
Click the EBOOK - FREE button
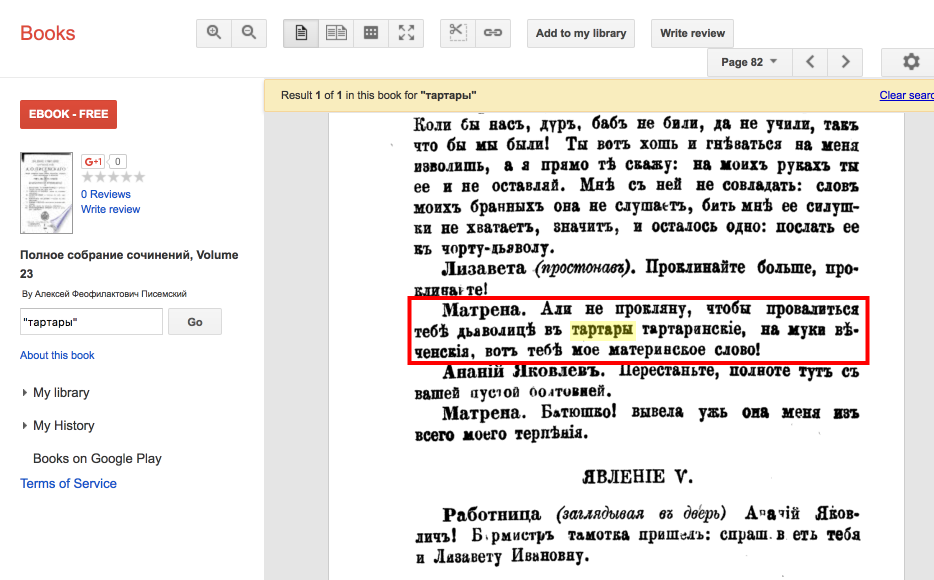click(69, 114)
